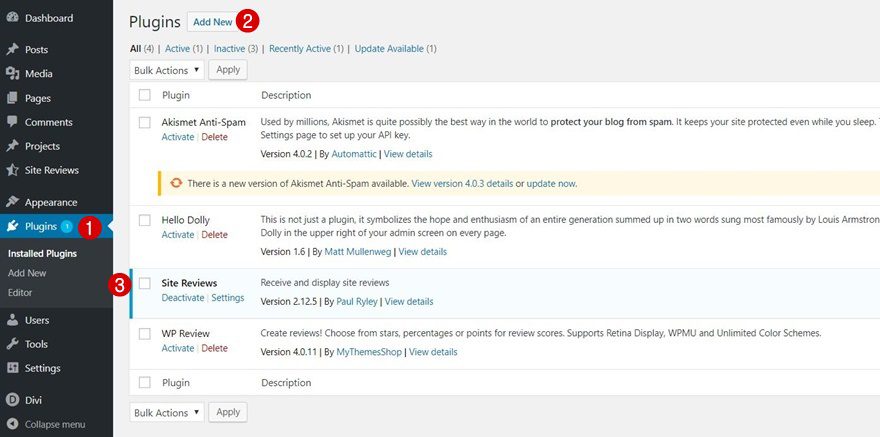Click the Dashboard gauge icon
Viewport: 880px width, 437px height.
click(12, 18)
